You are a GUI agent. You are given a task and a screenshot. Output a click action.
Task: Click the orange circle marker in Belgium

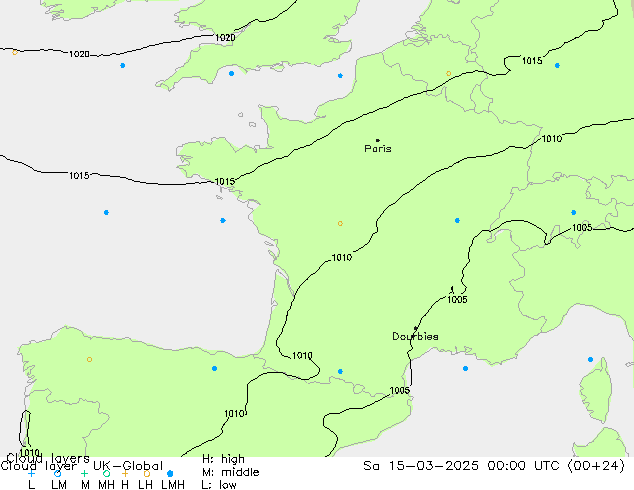(x=448, y=74)
